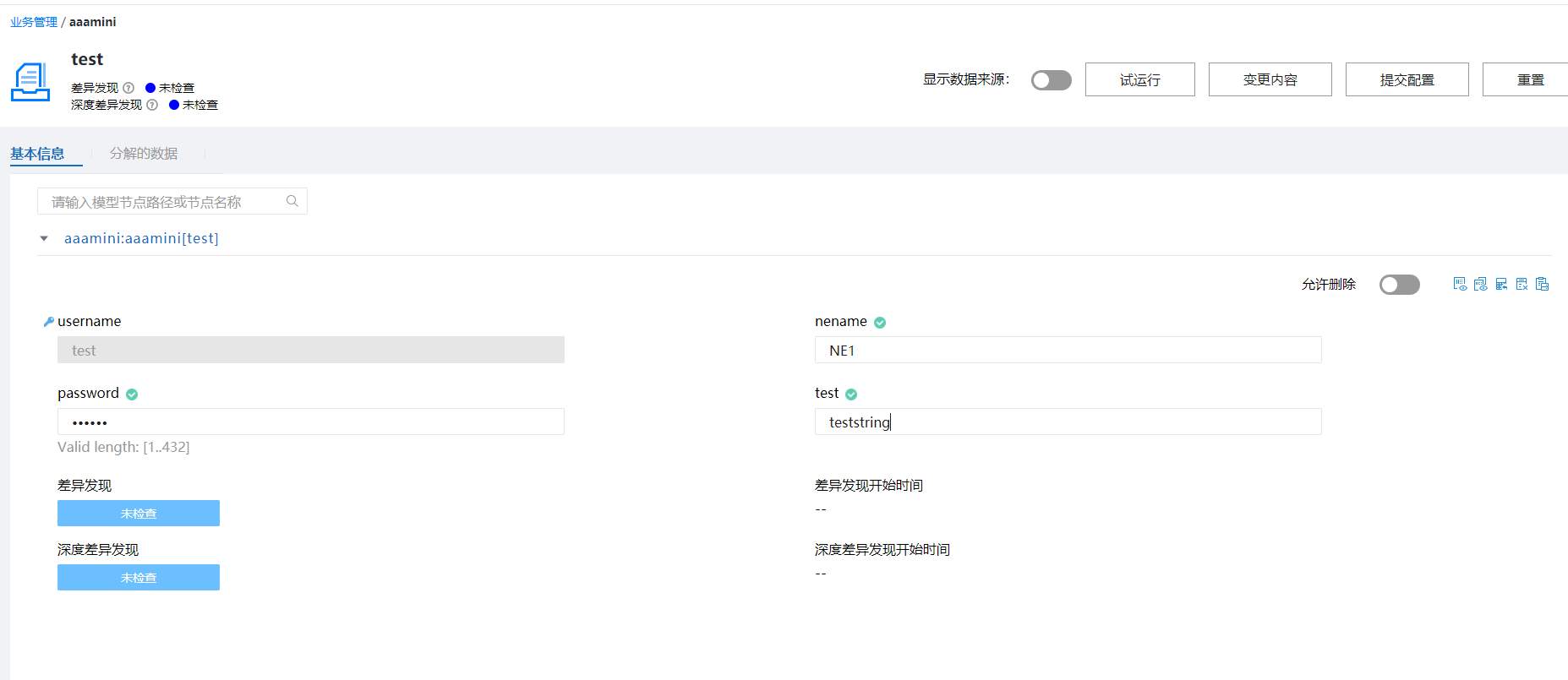Click the clipboard paste icon
The width and height of the screenshot is (1568, 680).
click(x=1542, y=284)
